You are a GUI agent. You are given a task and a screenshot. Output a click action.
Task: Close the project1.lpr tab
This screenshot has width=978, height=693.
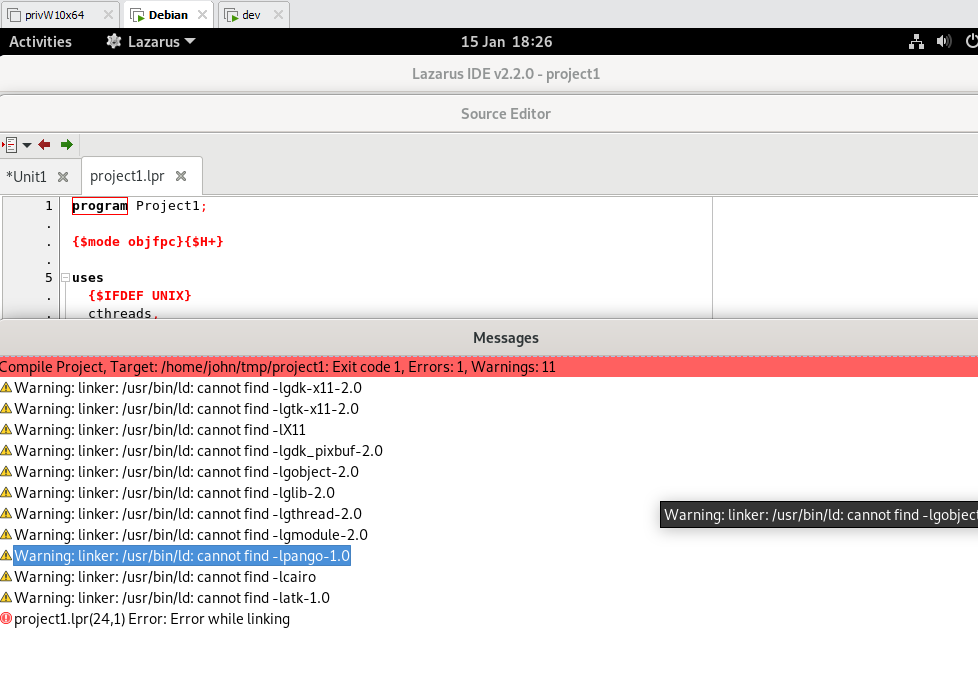tap(181, 176)
